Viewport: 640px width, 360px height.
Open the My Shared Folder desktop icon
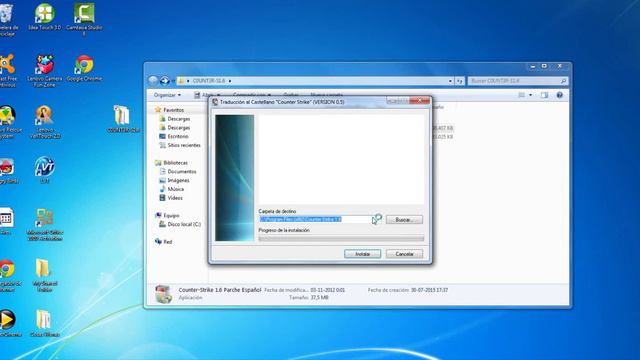point(44,275)
